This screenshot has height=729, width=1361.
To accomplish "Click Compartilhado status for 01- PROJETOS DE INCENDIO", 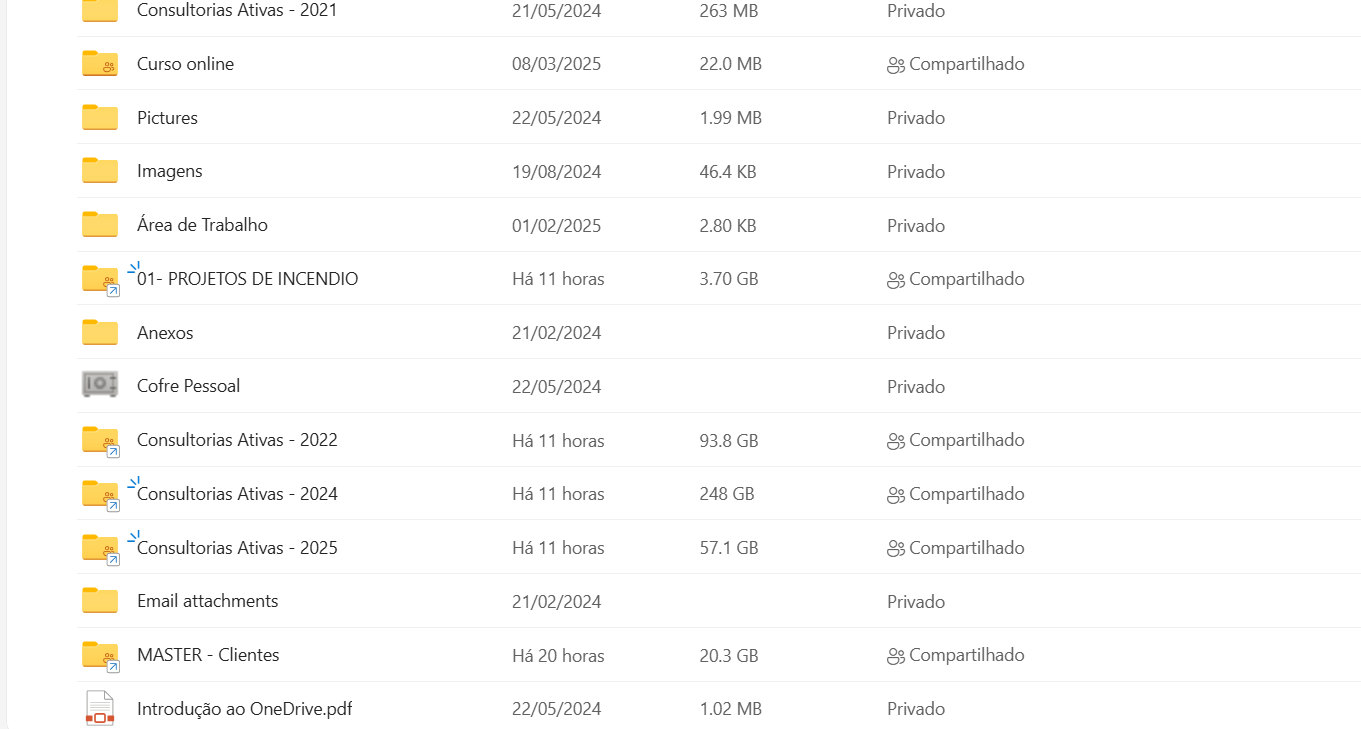I will click(966, 279).
